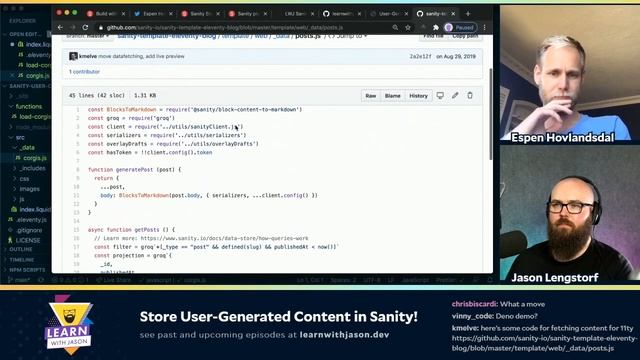The height and width of the screenshot is (360, 640).
Task: Click 'getPosts' function name in code
Action: 147,230
